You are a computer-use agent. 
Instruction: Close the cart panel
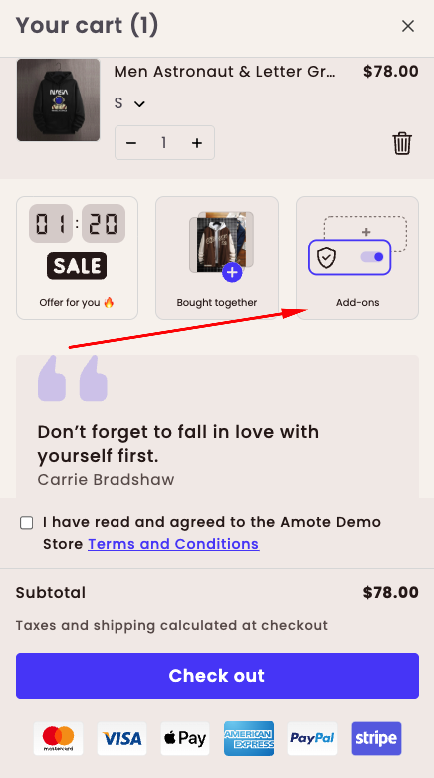408,26
